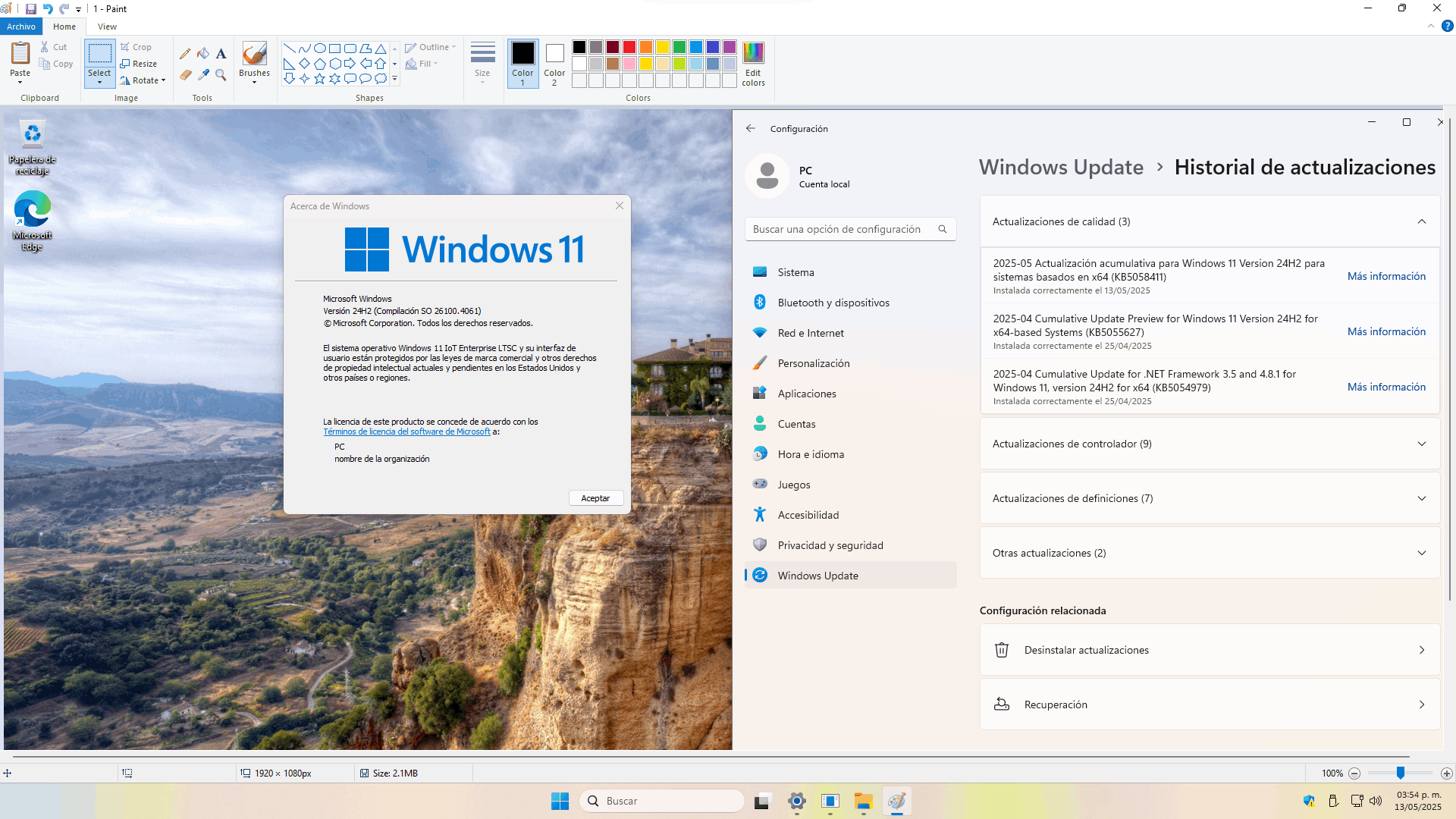Choose the Line shape
Image resolution: width=1456 pixels, height=819 pixels.
(289, 49)
